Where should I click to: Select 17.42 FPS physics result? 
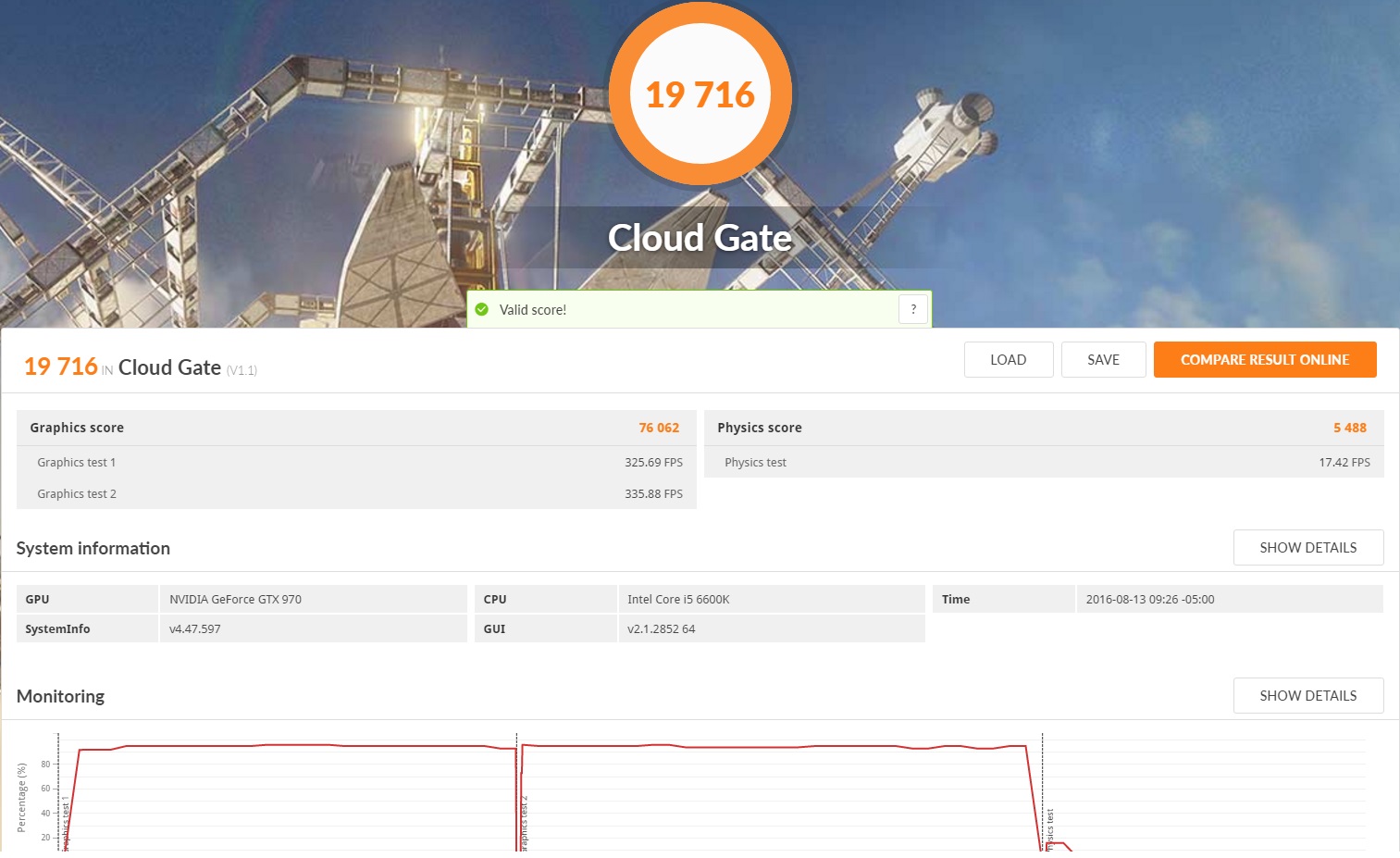pos(1344,463)
